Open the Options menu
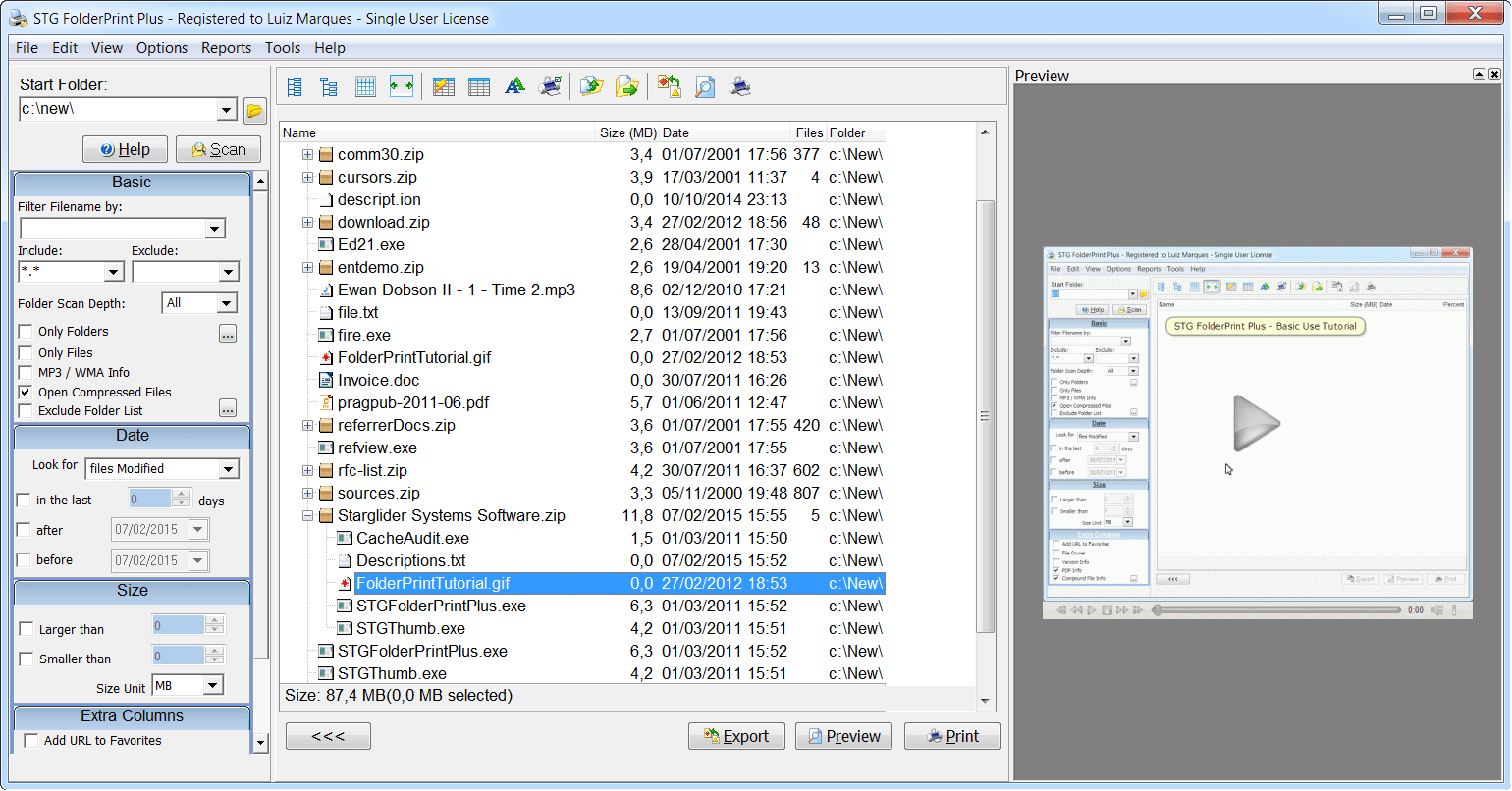This screenshot has width=1512, height=791. pyautogui.click(x=162, y=48)
